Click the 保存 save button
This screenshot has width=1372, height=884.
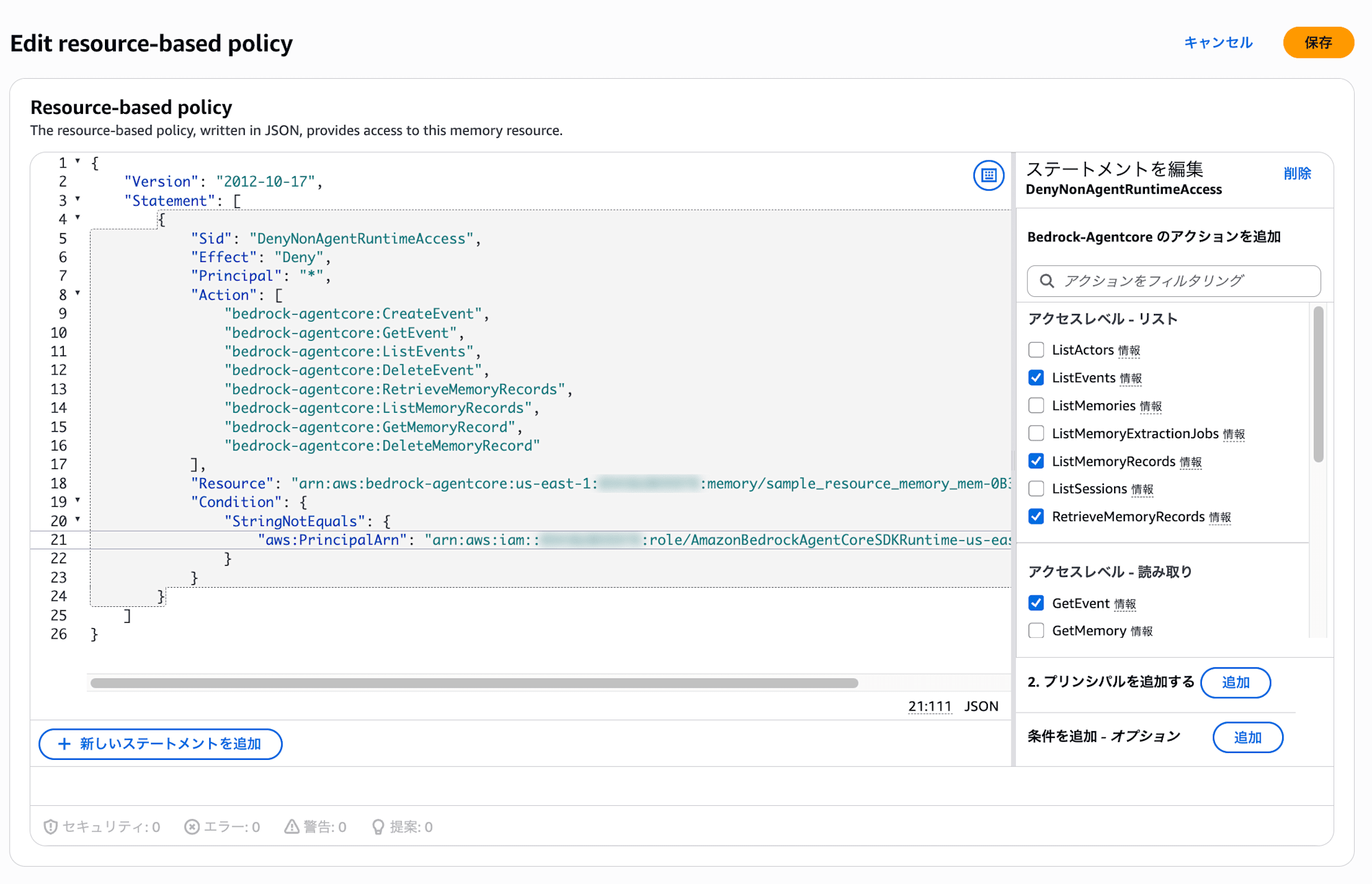tap(1318, 43)
